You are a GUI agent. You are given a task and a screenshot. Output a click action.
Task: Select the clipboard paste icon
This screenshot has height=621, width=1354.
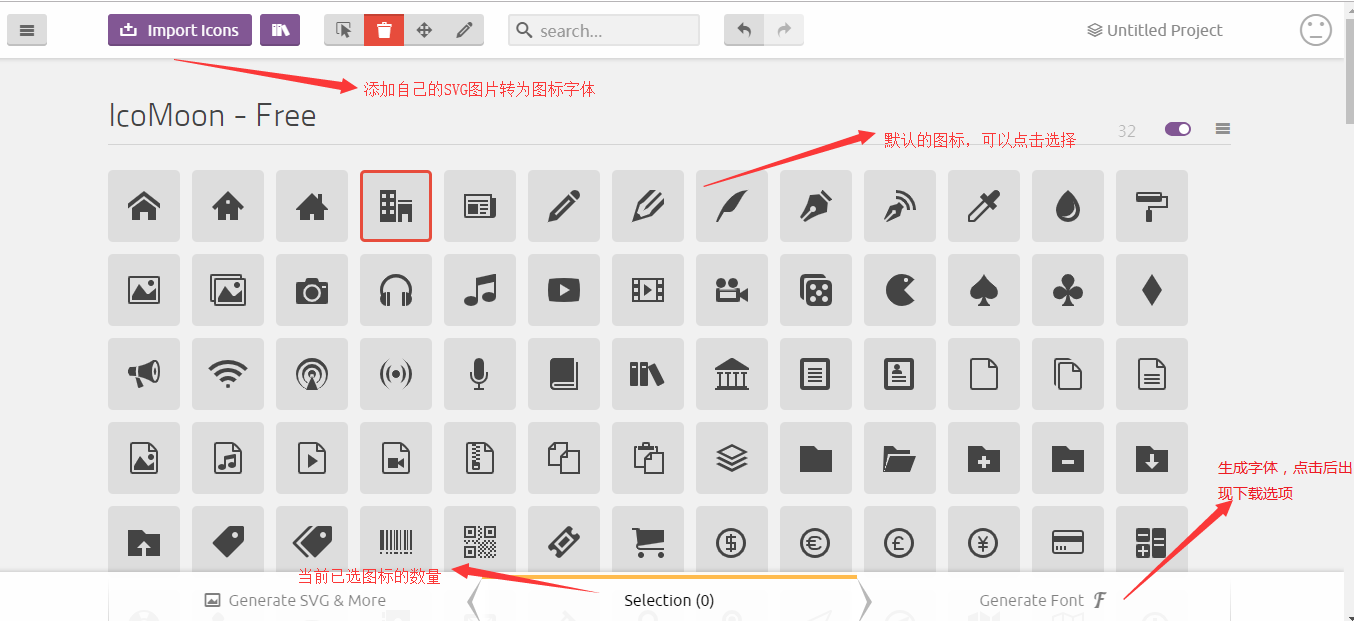click(648, 458)
